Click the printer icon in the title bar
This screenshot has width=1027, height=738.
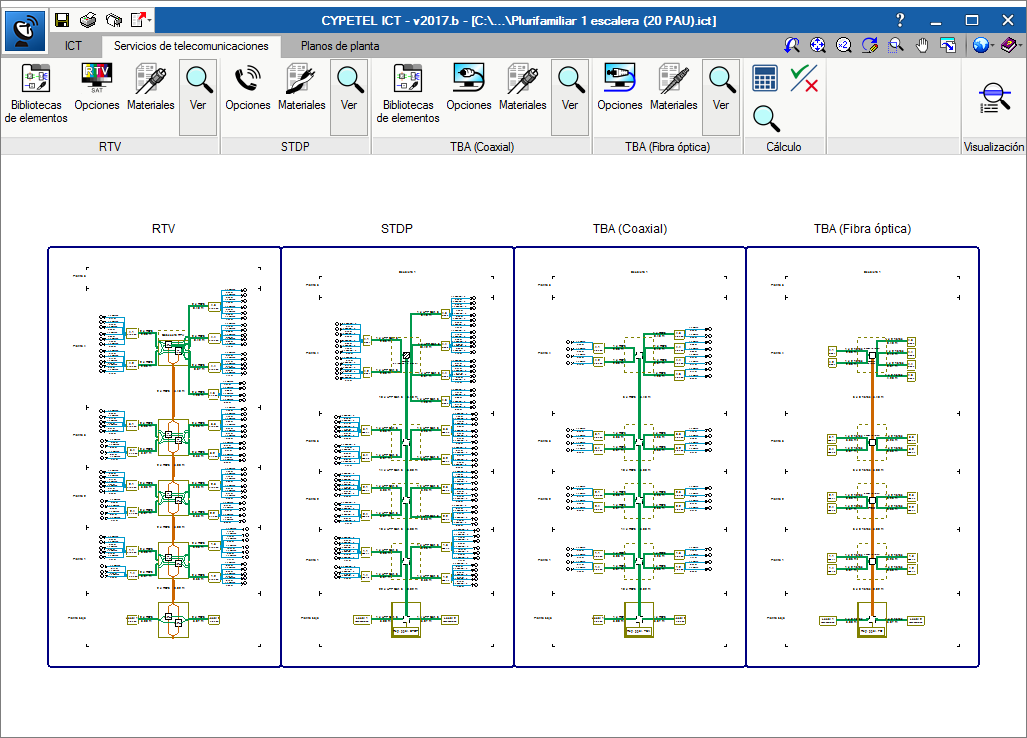click(88, 20)
